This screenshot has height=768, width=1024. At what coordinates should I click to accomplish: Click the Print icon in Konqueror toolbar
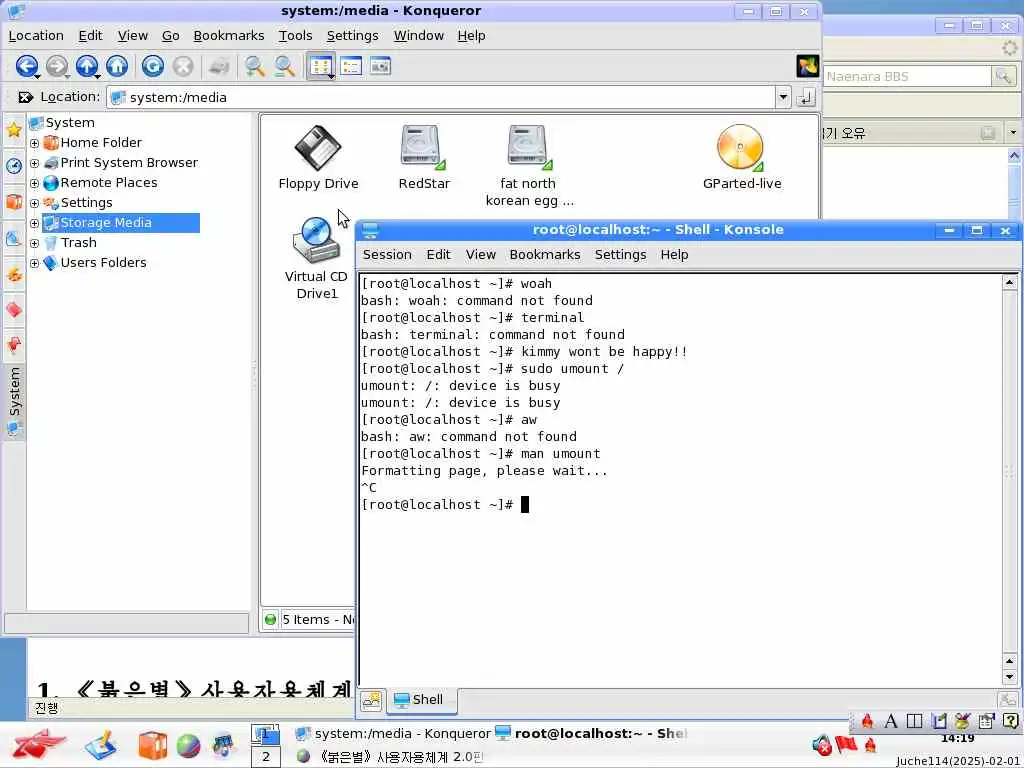(219, 66)
